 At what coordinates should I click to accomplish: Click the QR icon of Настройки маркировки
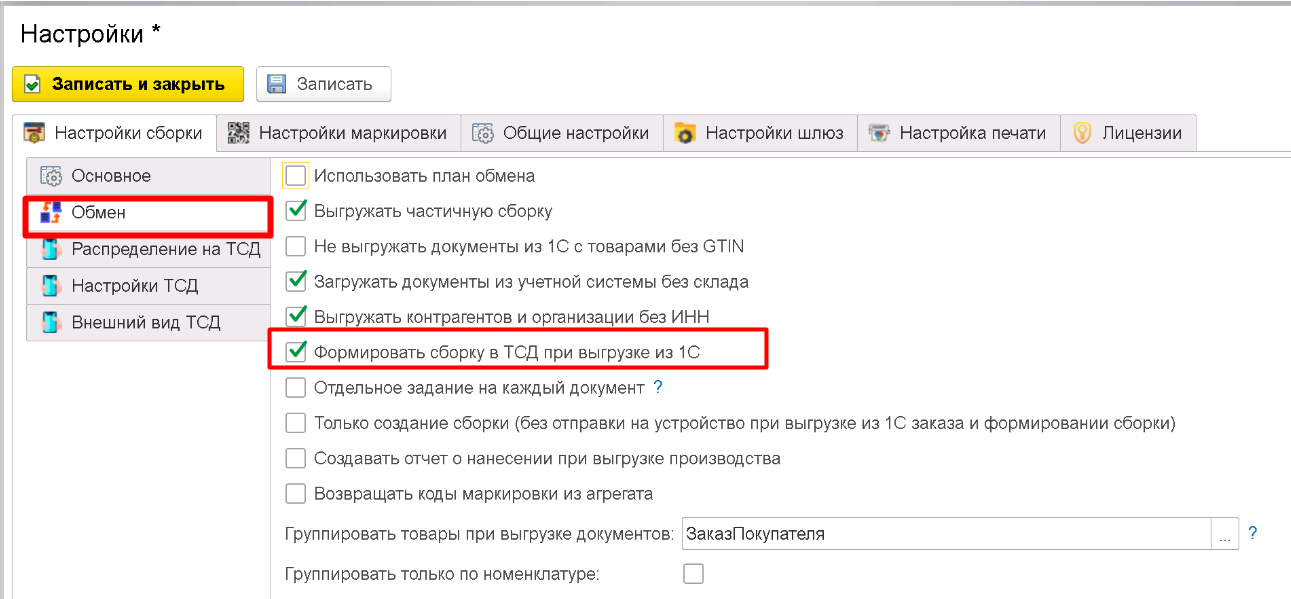pyautogui.click(x=238, y=133)
